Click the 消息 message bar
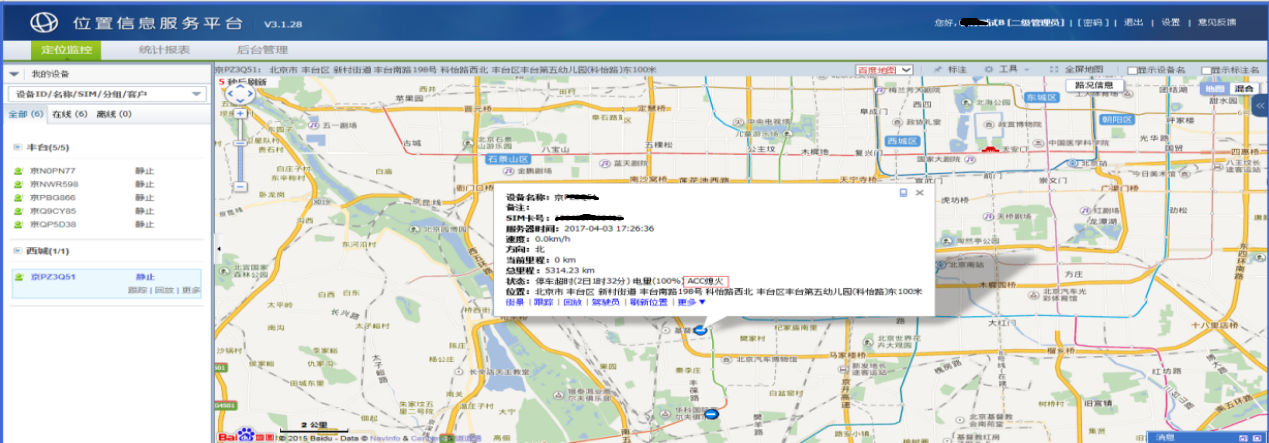This screenshot has width=1269, height=443. pos(1207,437)
